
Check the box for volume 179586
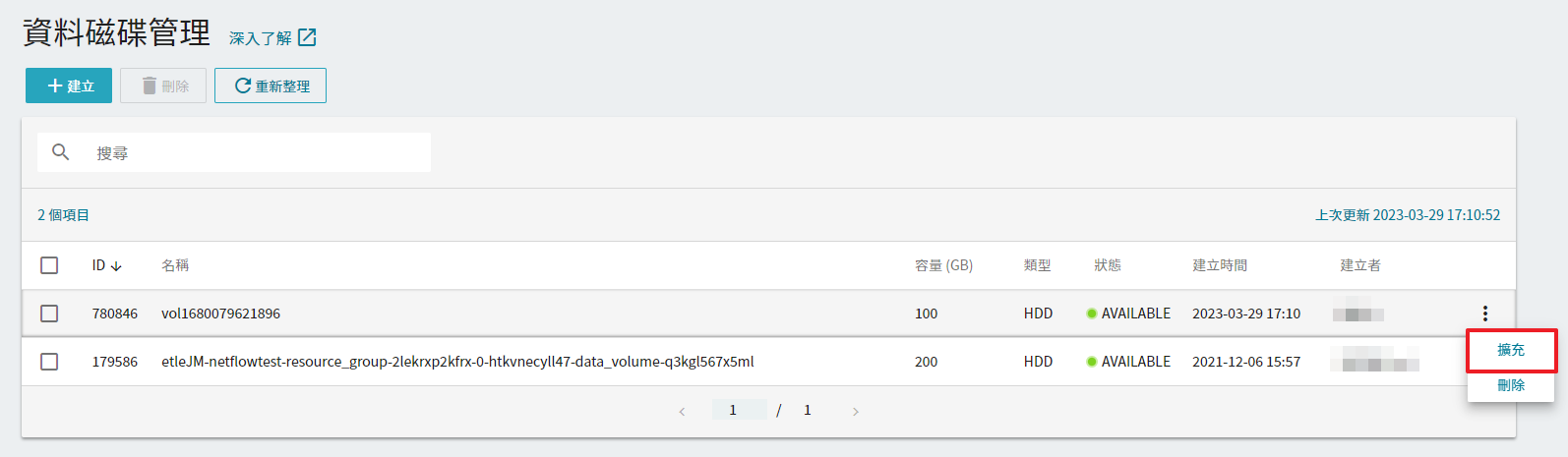pyautogui.click(x=49, y=362)
